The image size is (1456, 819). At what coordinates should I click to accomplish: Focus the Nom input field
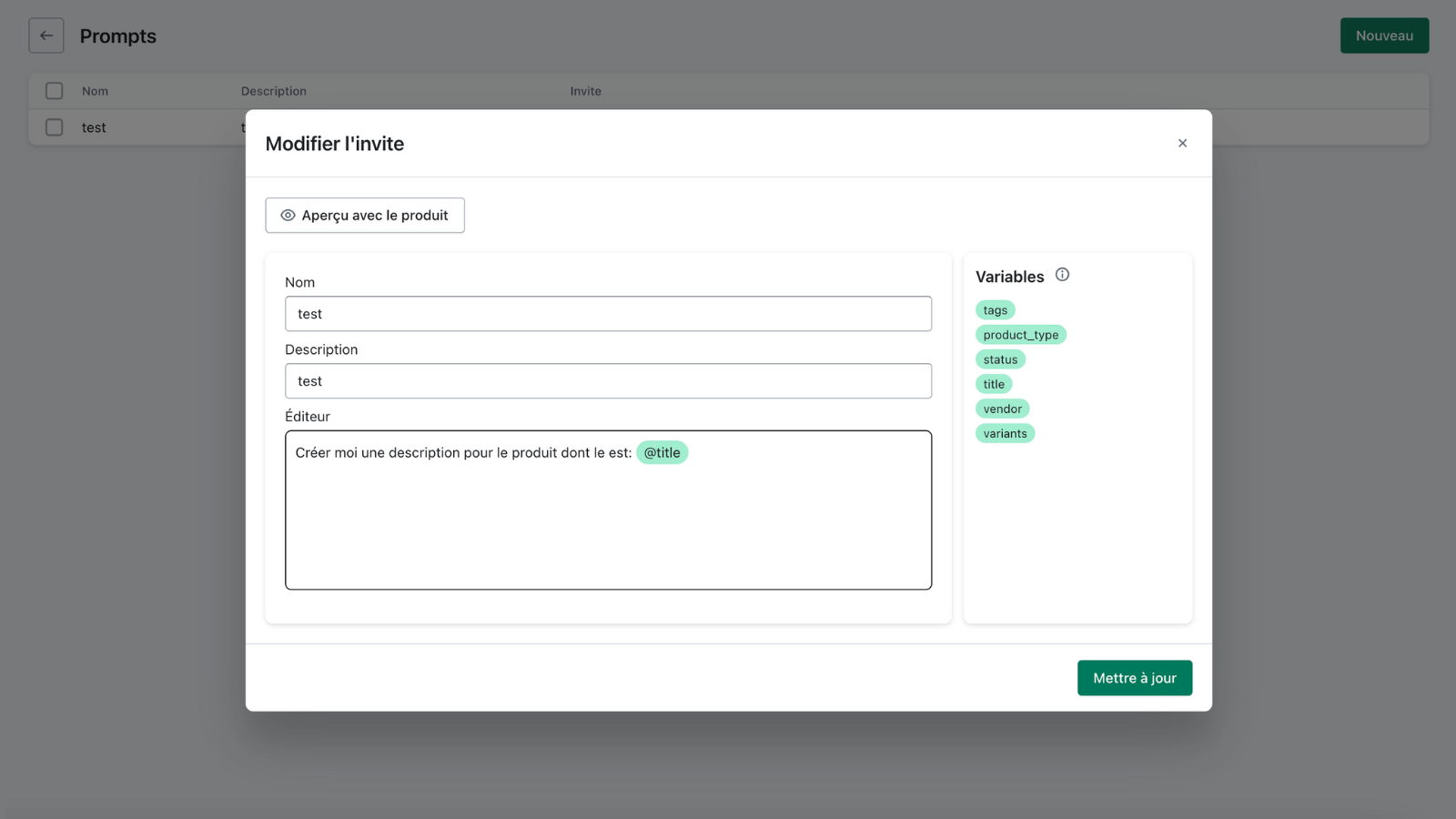point(608,314)
